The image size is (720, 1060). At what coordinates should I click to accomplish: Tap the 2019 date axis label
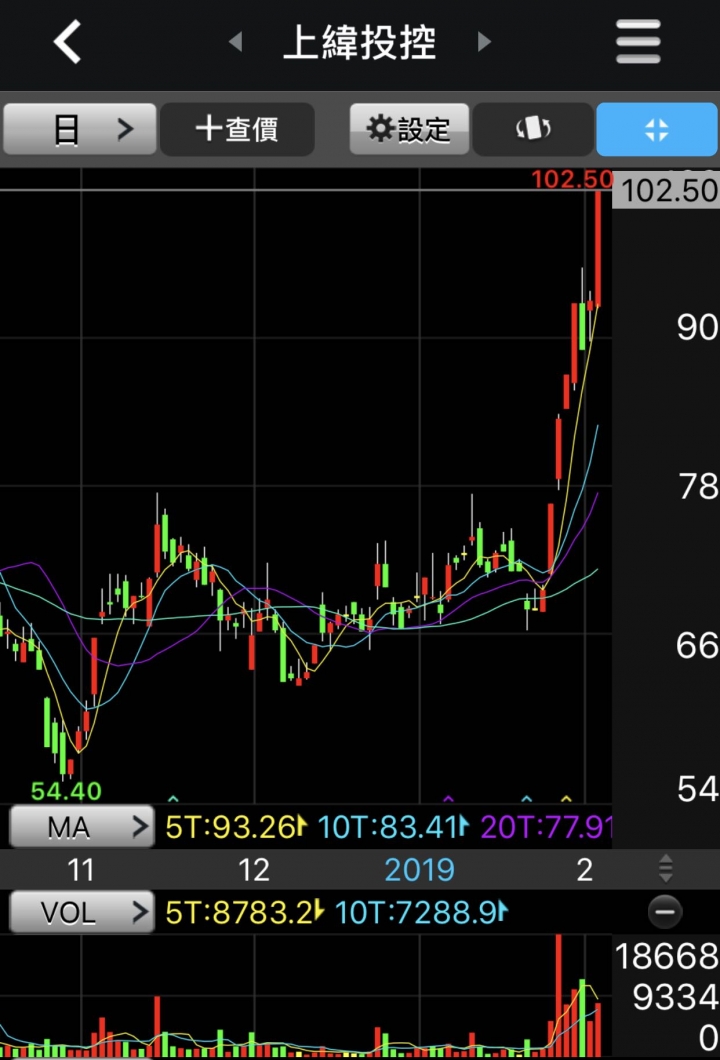(419, 869)
